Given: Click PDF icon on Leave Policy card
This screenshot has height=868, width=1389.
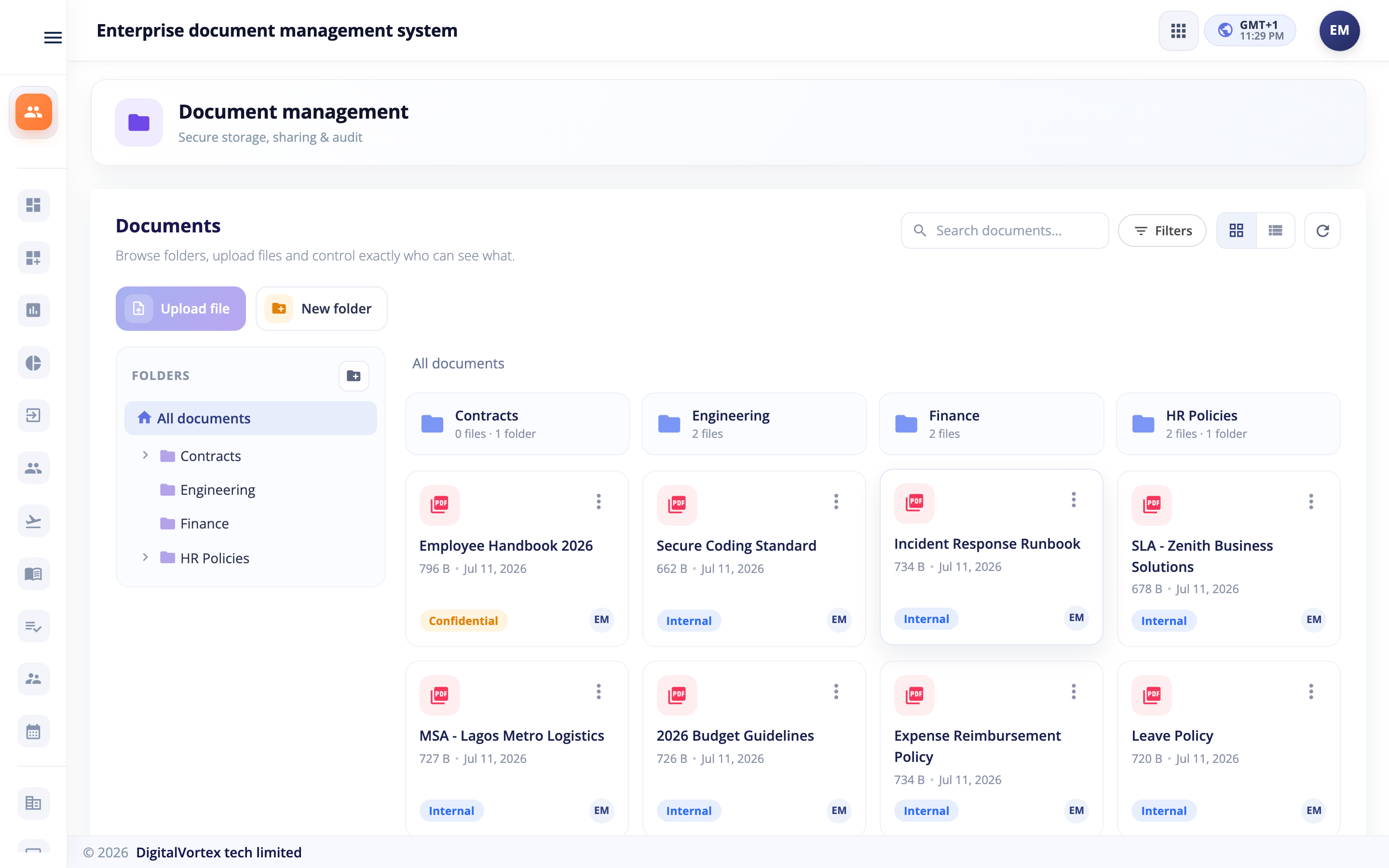Looking at the screenshot, I should click(x=1152, y=694).
